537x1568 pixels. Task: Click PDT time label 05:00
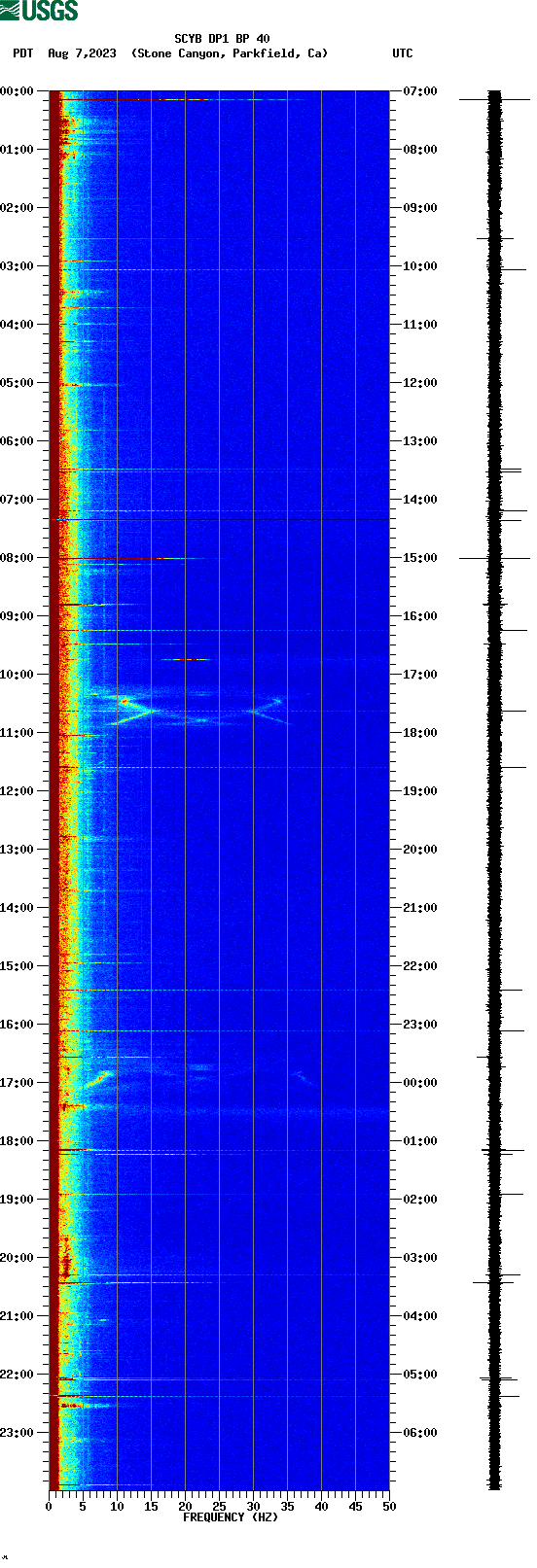tap(18, 383)
